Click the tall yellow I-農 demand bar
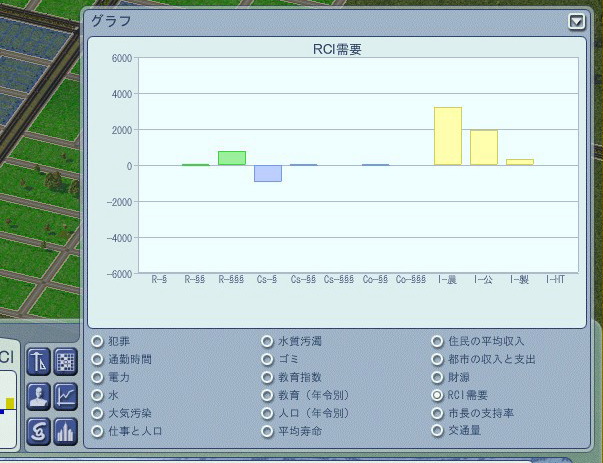 (448, 136)
